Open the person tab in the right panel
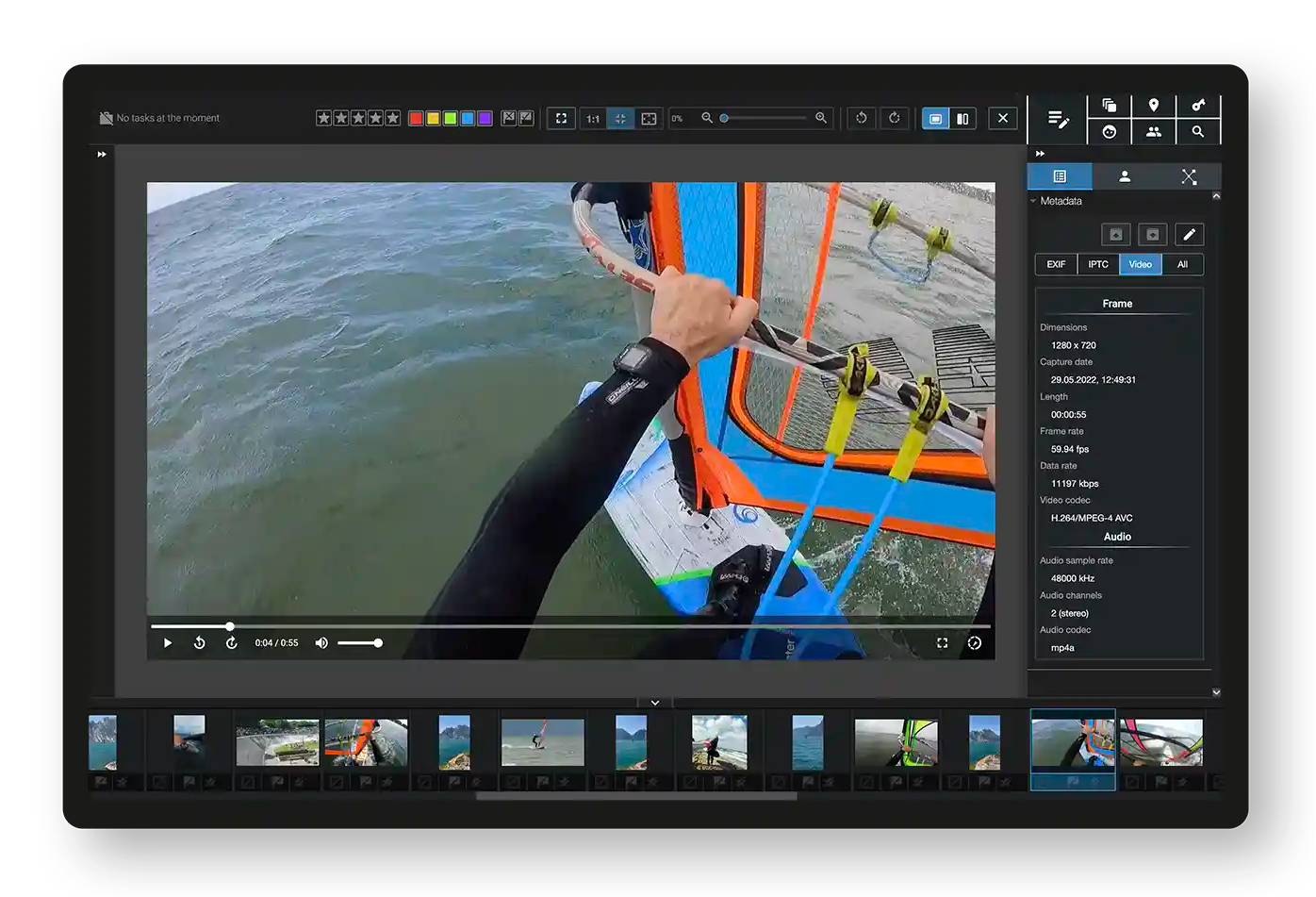 click(x=1125, y=176)
